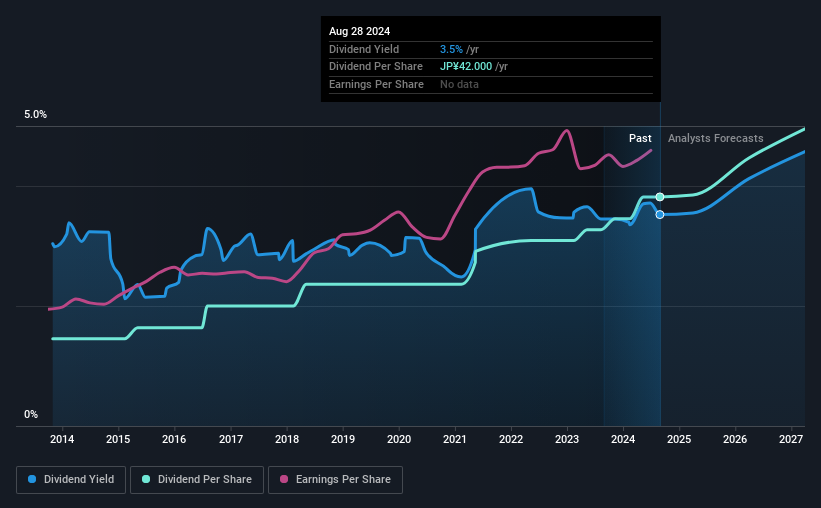
Task: Click the 2018 x-axis label
Action: [287, 439]
